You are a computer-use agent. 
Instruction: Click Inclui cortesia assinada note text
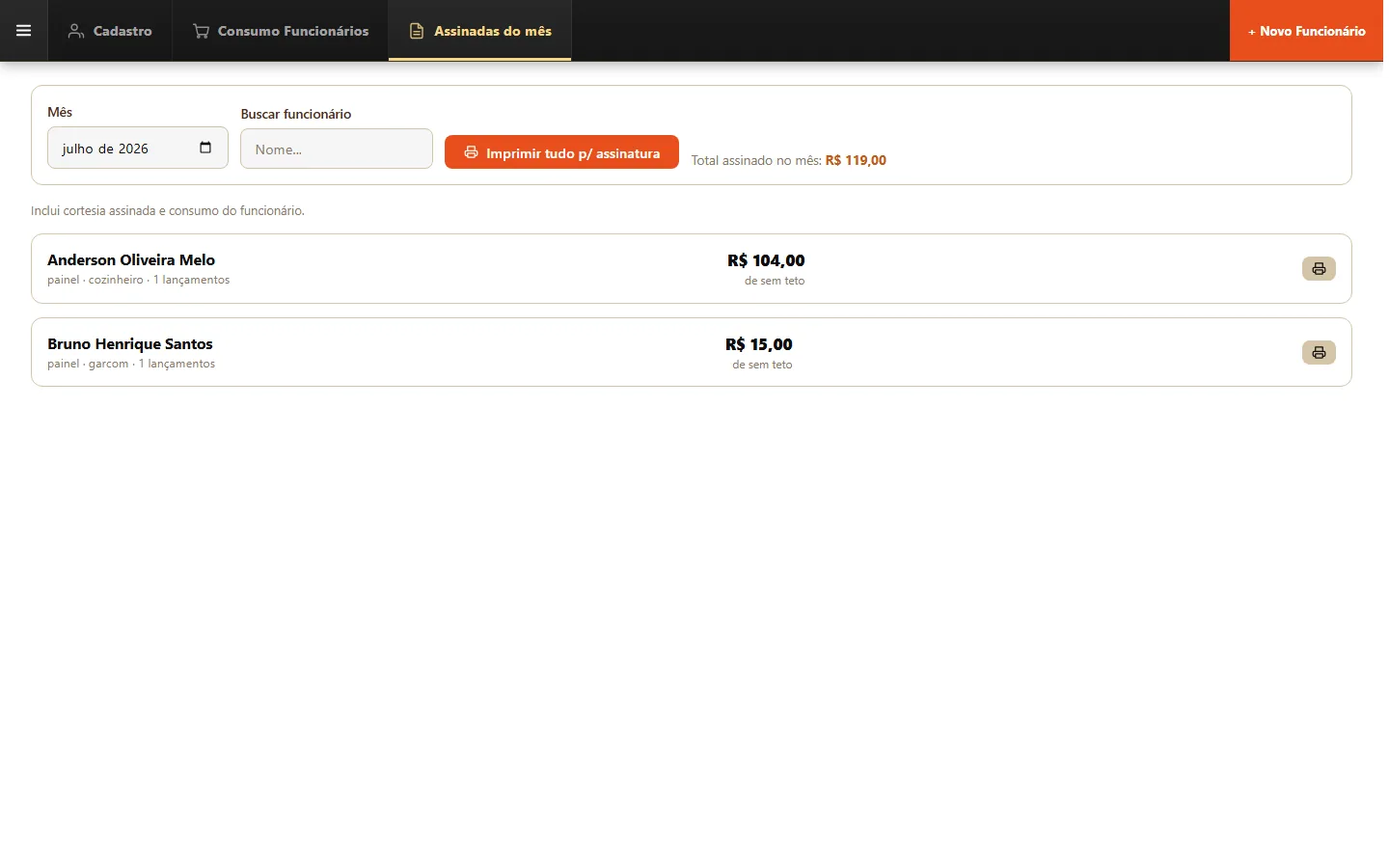click(168, 210)
